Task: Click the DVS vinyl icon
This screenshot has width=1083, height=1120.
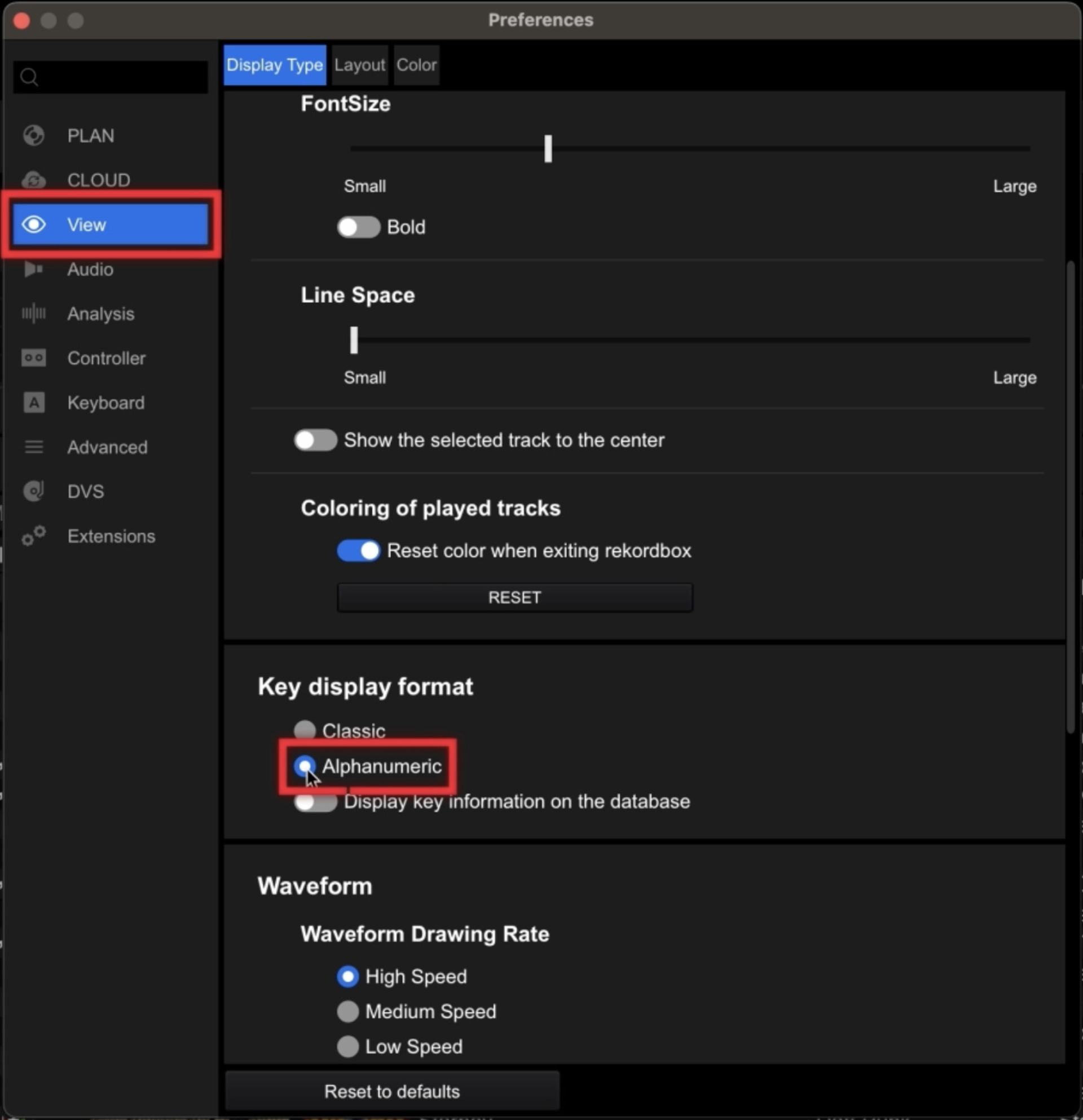Action: 34,491
